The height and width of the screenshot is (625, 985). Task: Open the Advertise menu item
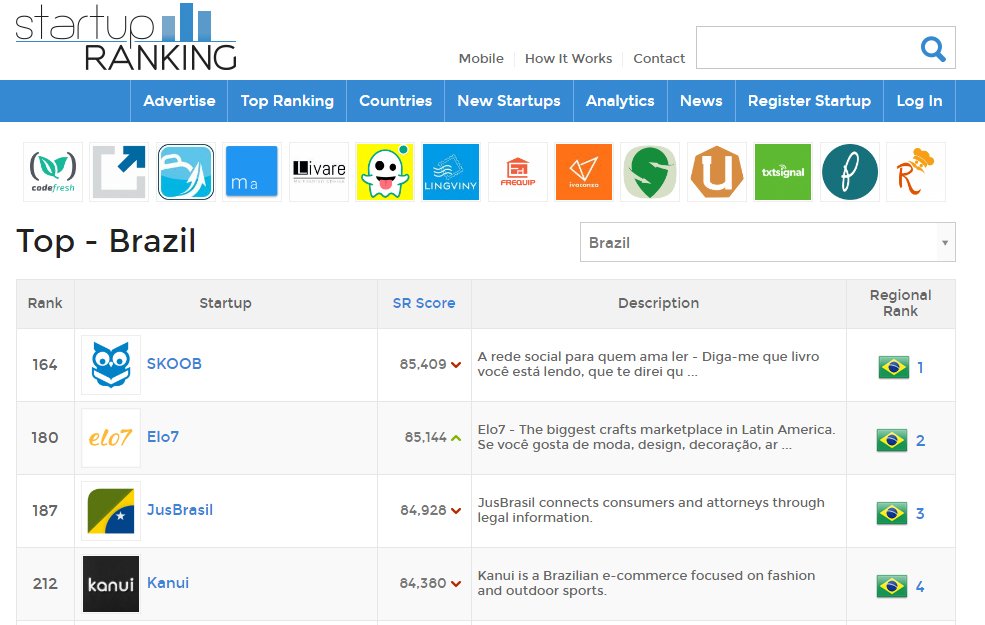tap(179, 101)
